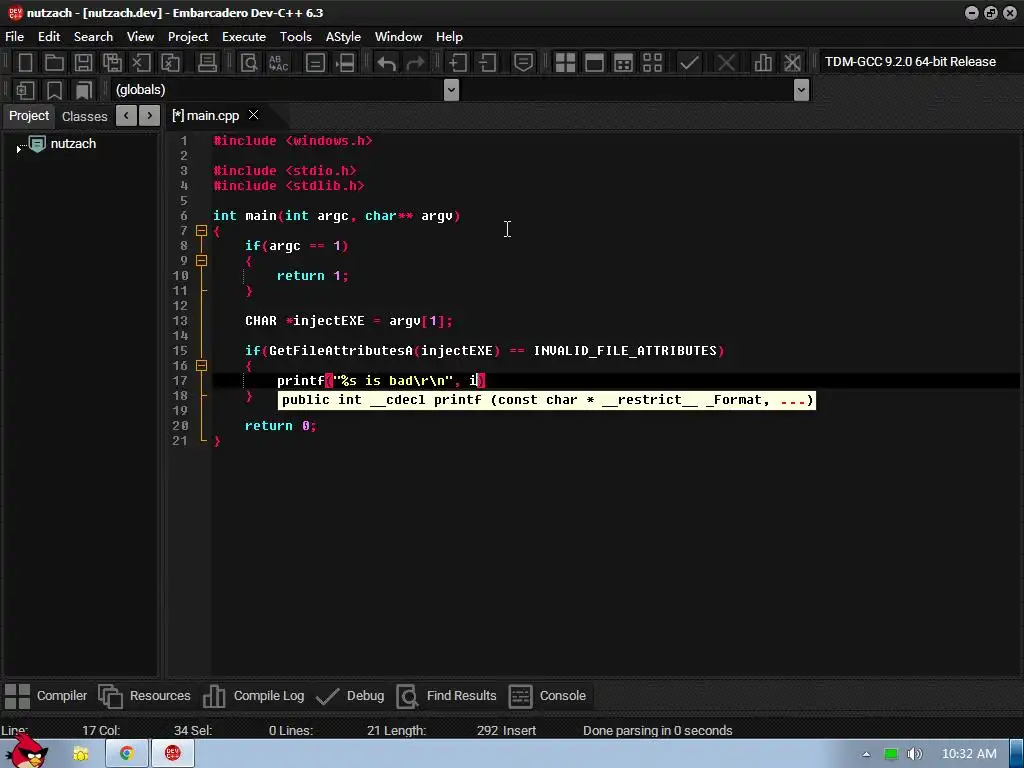
Task: Click the unindent icon
Action: tap(487, 63)
